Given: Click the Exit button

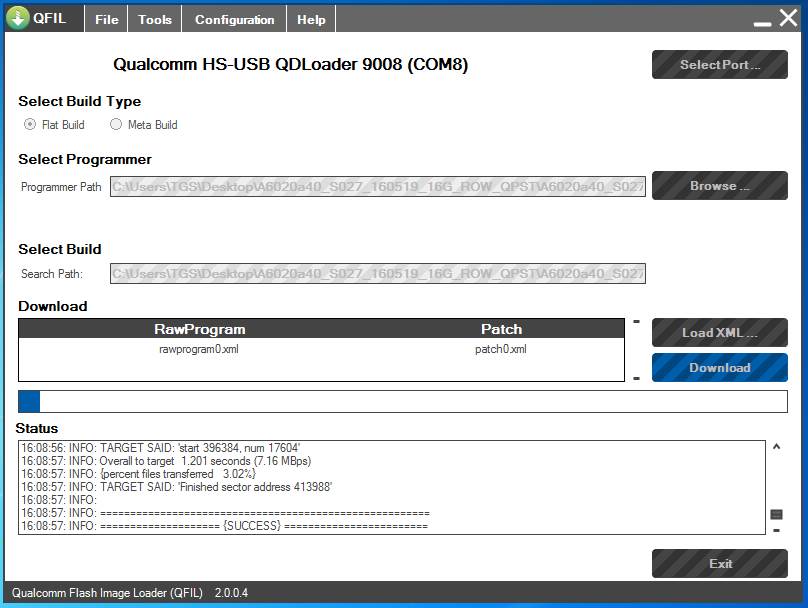Looking at the screenshot, I should click(x=719, y=564).
